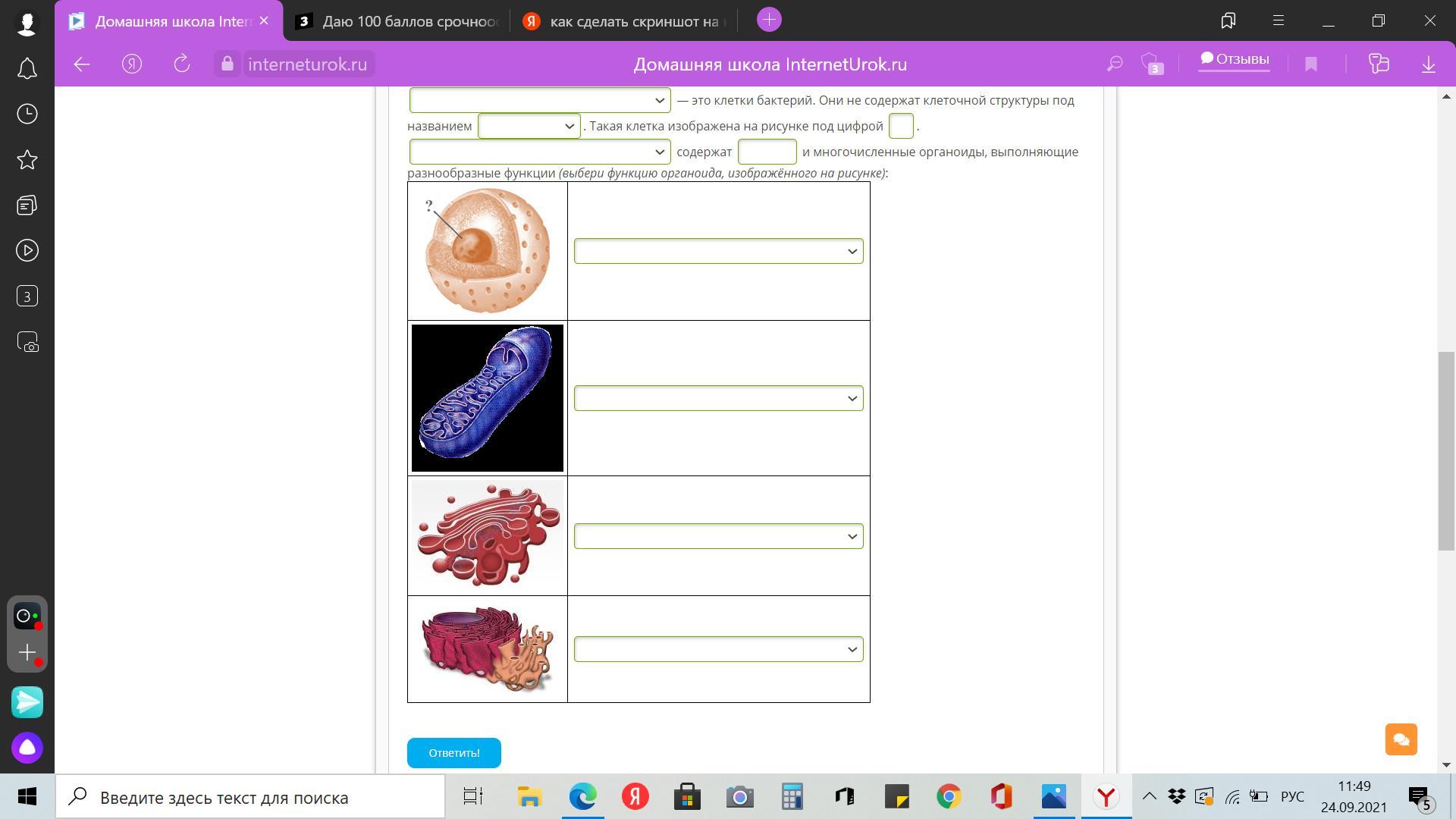
Task: Click the bookmarks/favorites icon in toolbar
Action: [x=1228, y=20]
